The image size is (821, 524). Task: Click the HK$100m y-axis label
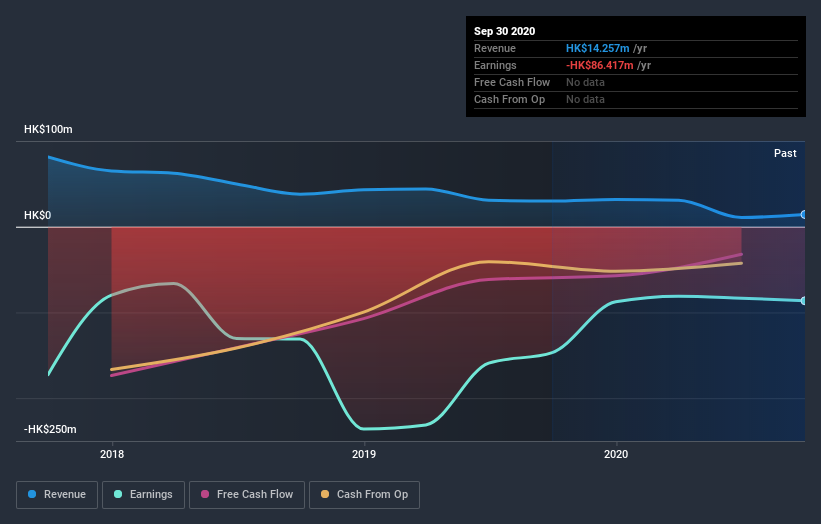(x=48, y=129)
